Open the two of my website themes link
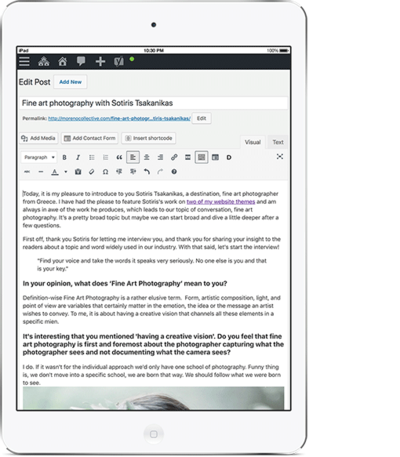 [x=221, y=202]
